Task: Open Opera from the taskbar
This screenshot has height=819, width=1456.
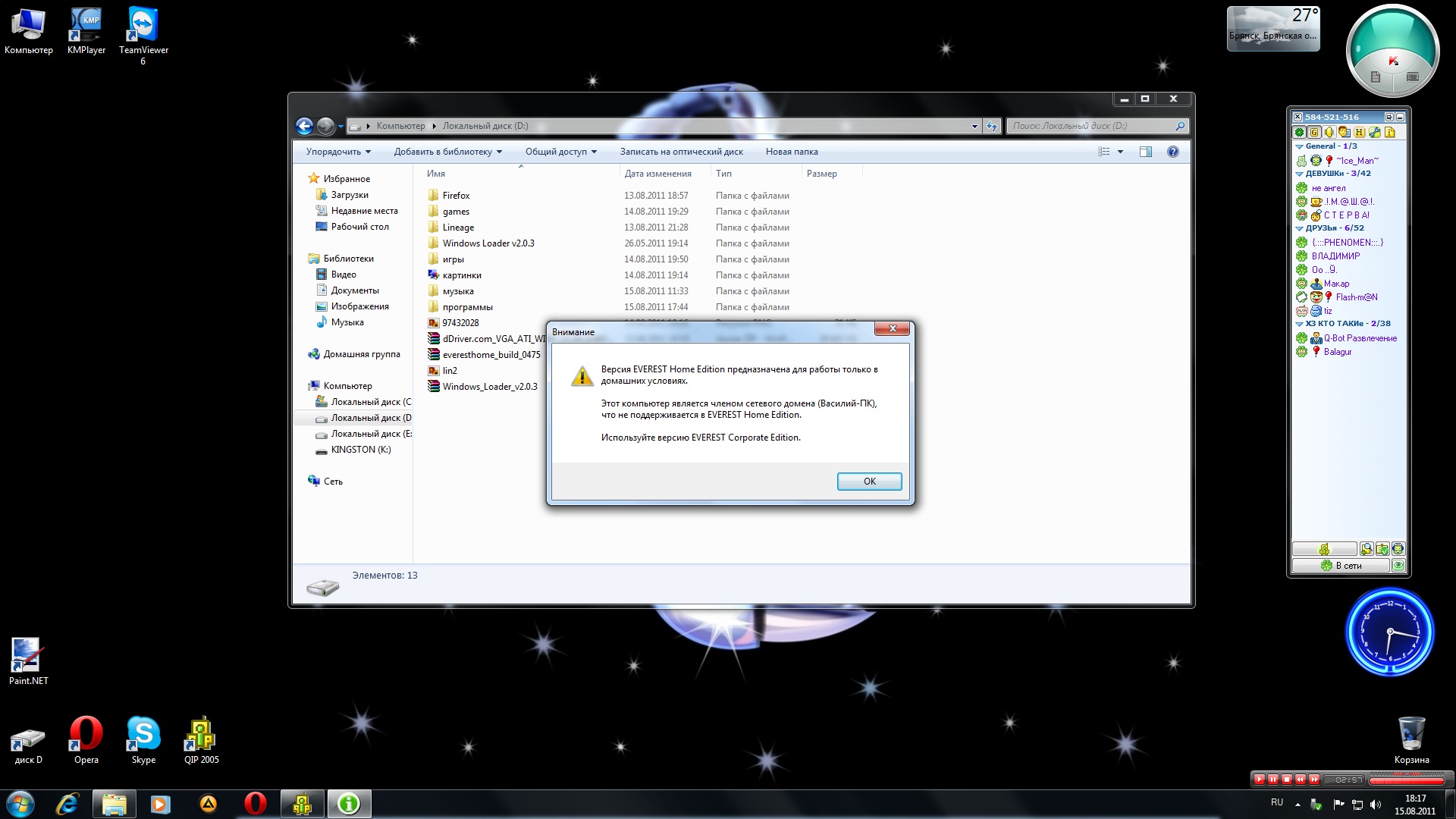Action: 256,804
